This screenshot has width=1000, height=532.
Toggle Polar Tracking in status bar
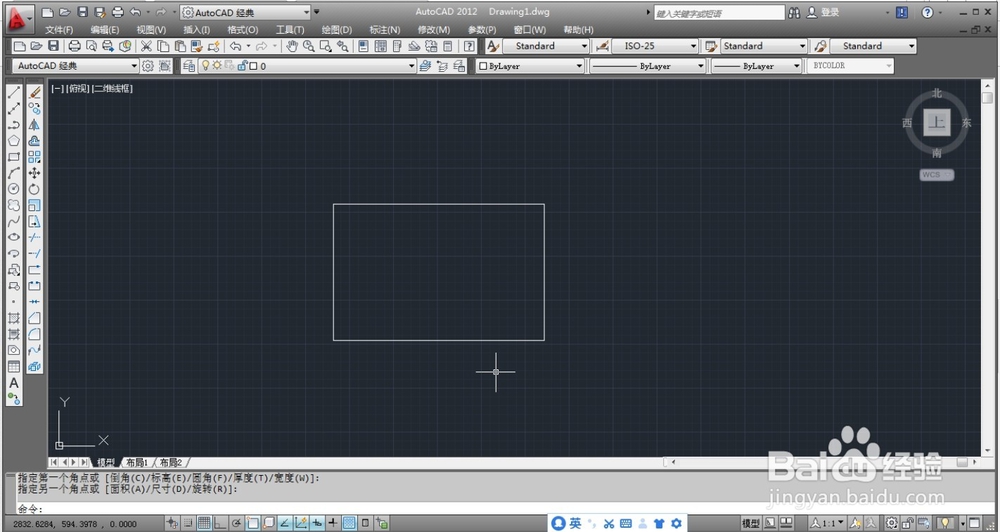(237, 524)
